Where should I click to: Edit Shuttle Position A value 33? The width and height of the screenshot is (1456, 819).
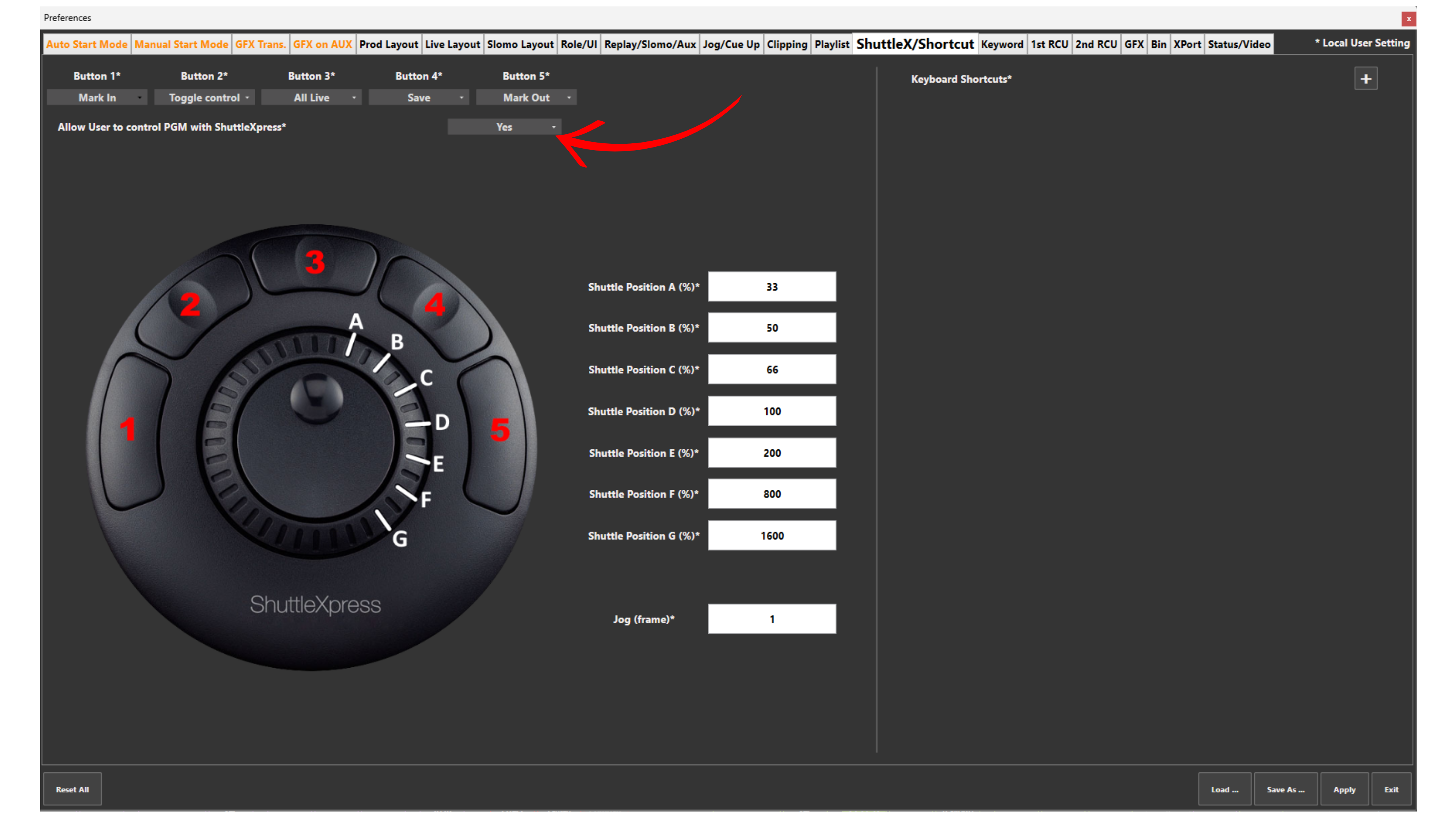(x=772, y=287)
